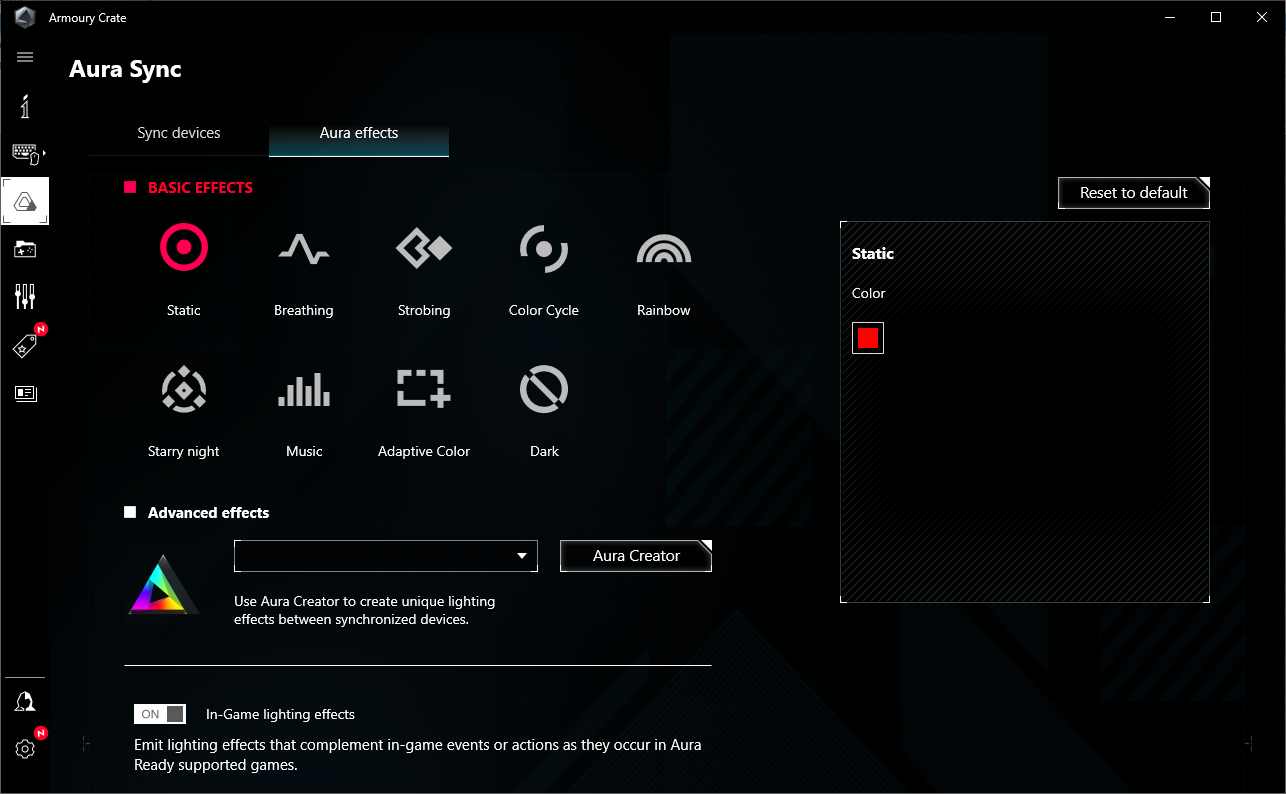Choose the Breathing effect icon
1286x794 pixels.
tap(304, 247)
